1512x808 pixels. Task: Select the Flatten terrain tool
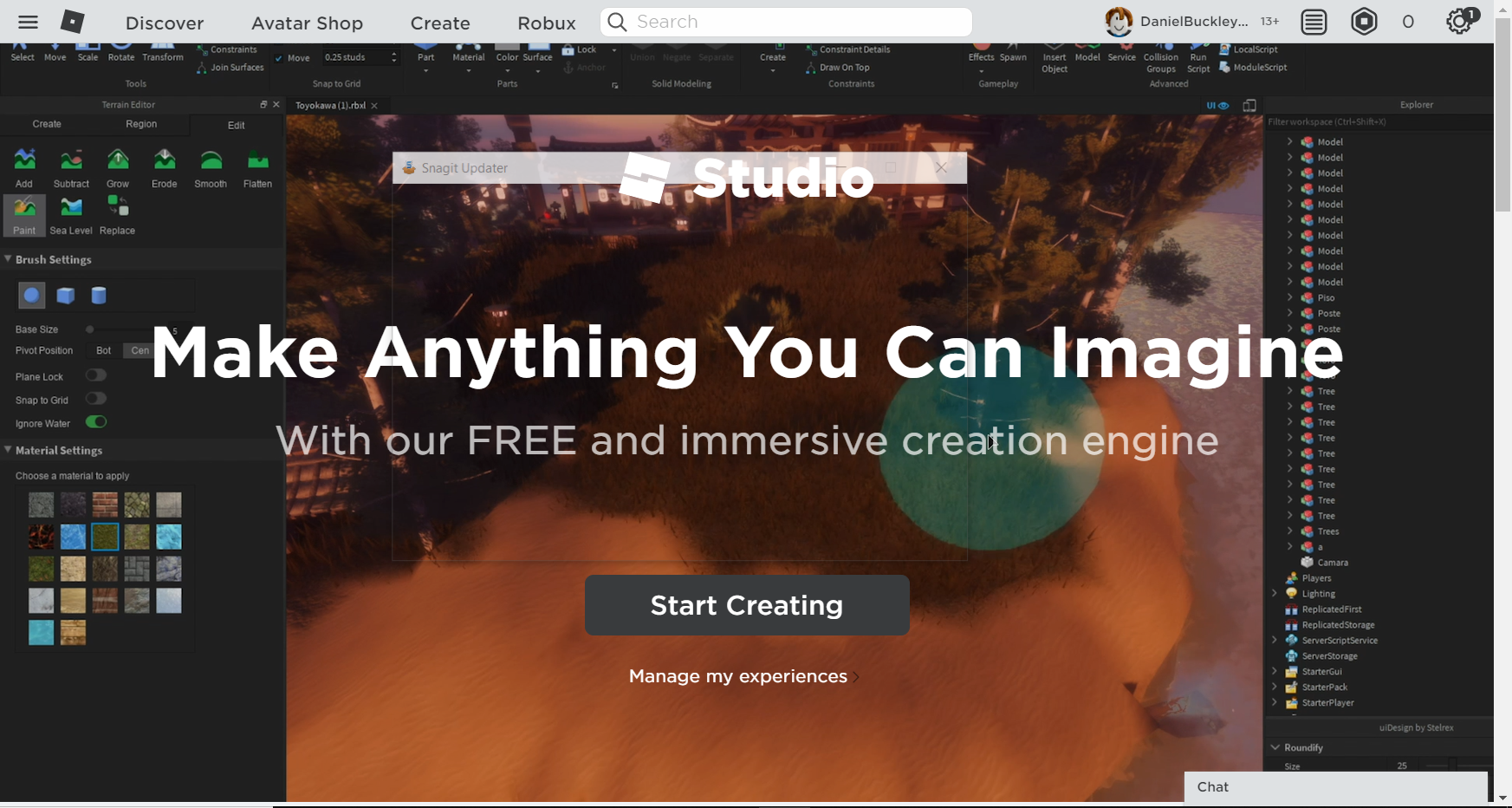(257, 168)
